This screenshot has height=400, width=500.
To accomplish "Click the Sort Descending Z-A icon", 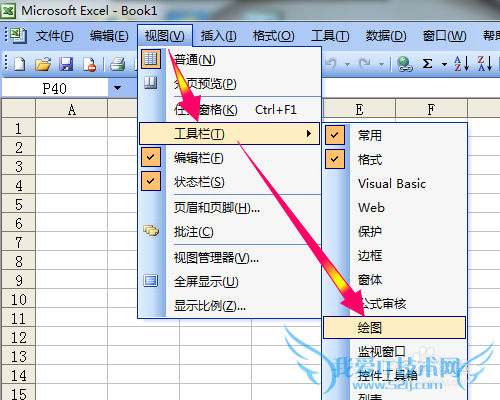I will point(485,63).
